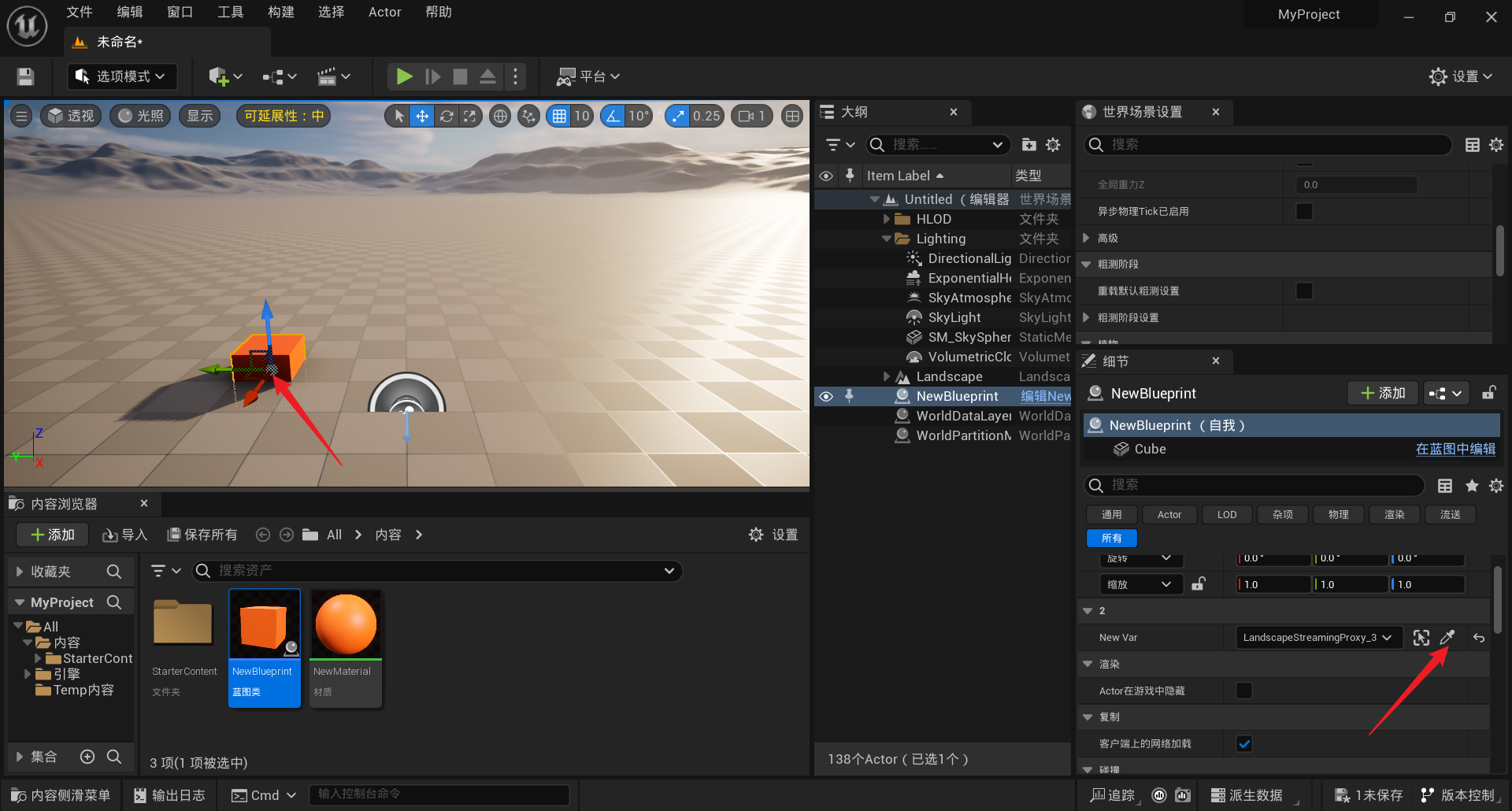Click the 在蓝图中编辑 link
The height and width of the screenshot is (811, 1512).
1455,449
